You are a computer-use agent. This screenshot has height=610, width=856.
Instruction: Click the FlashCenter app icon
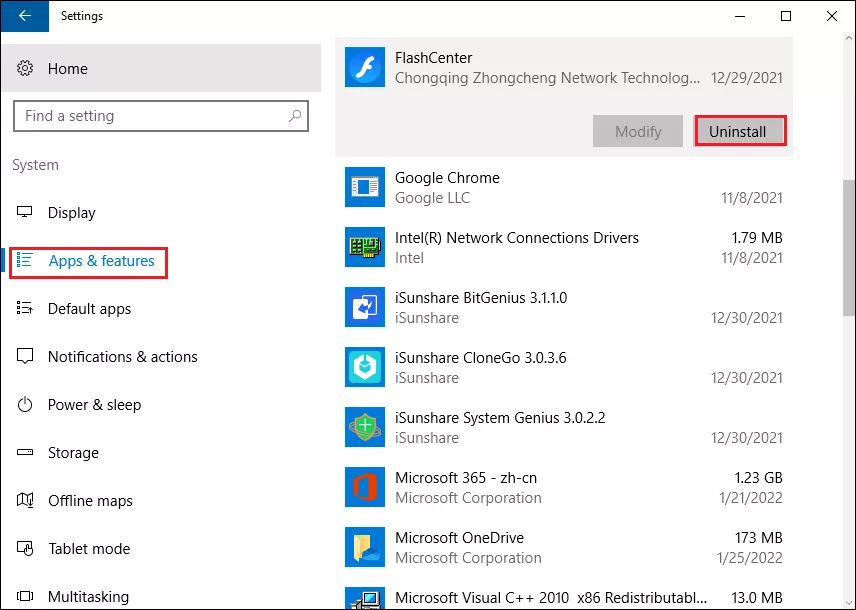[x=365, y=67]
